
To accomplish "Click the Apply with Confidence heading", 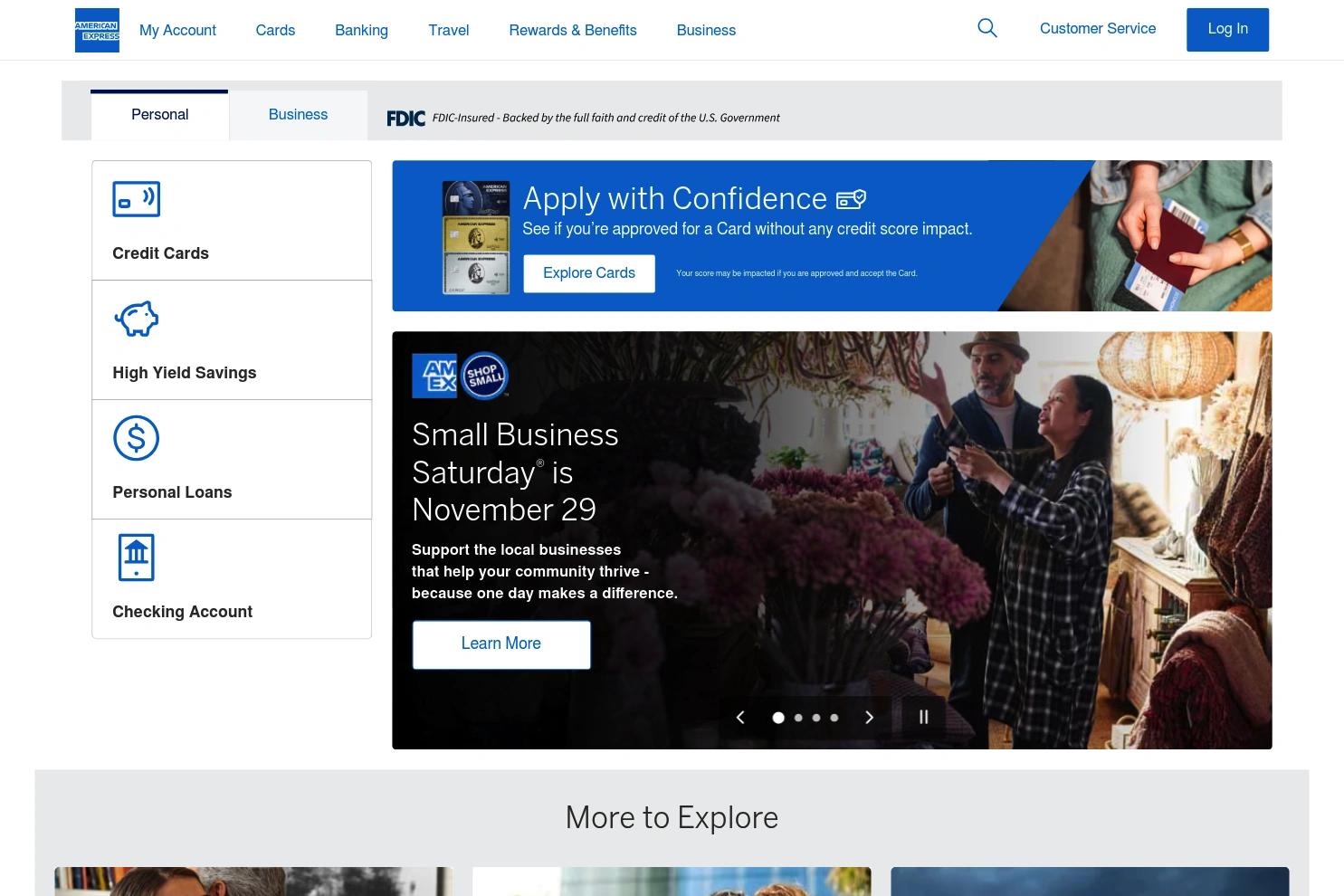I will (x=675, y=198).
